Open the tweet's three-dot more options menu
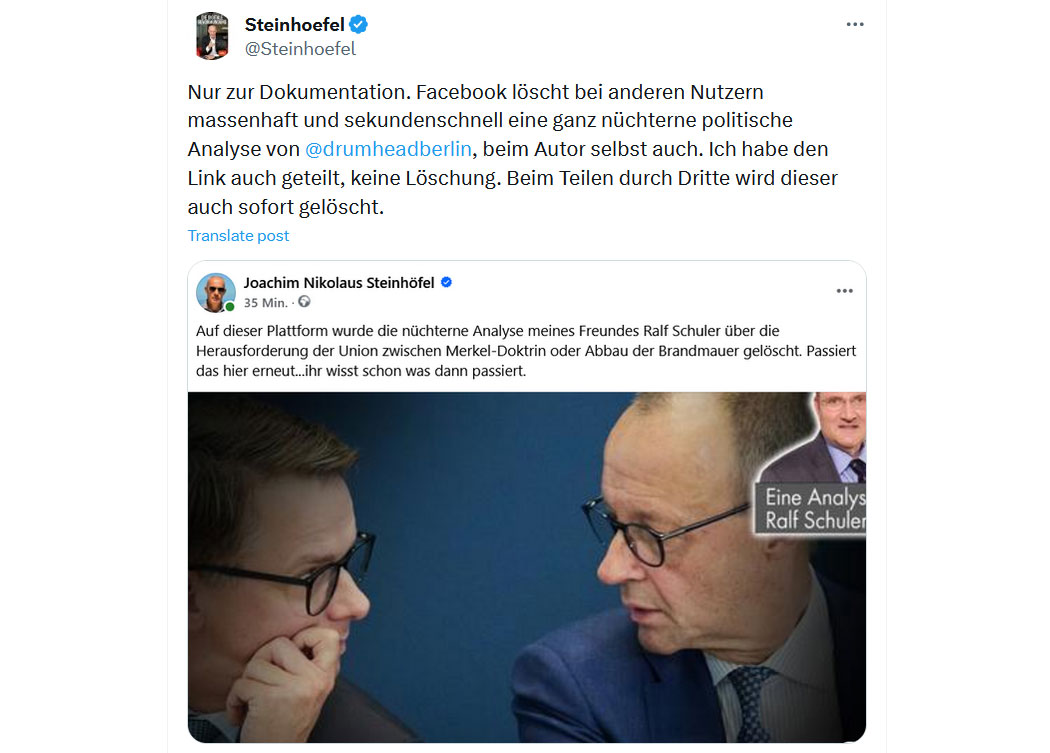The width and height of the screenshot is (1050, 753). pos(854,25)
